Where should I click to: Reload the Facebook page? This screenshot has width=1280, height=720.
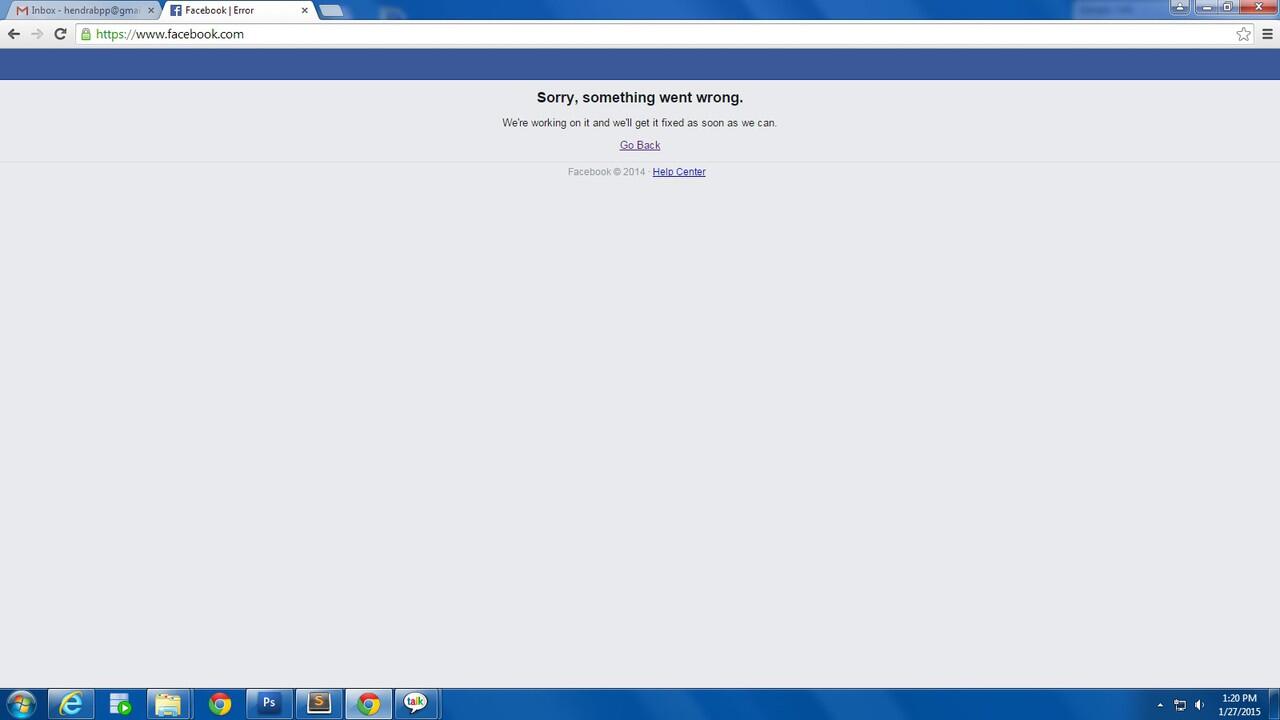click(60, 34)
